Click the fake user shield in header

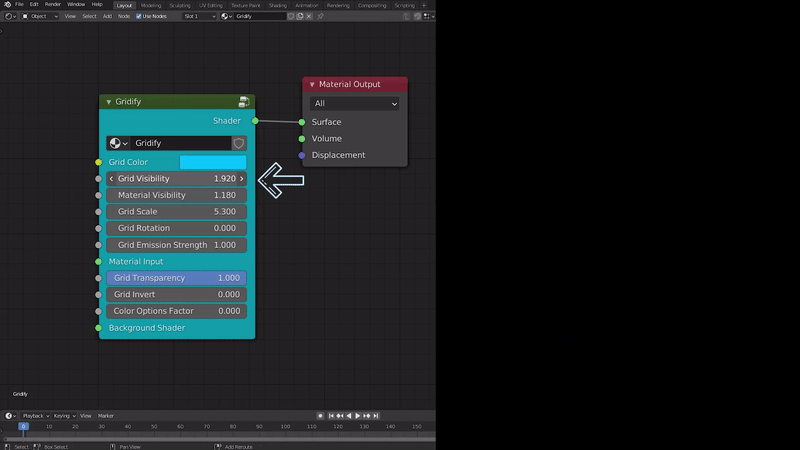[291, 16]
